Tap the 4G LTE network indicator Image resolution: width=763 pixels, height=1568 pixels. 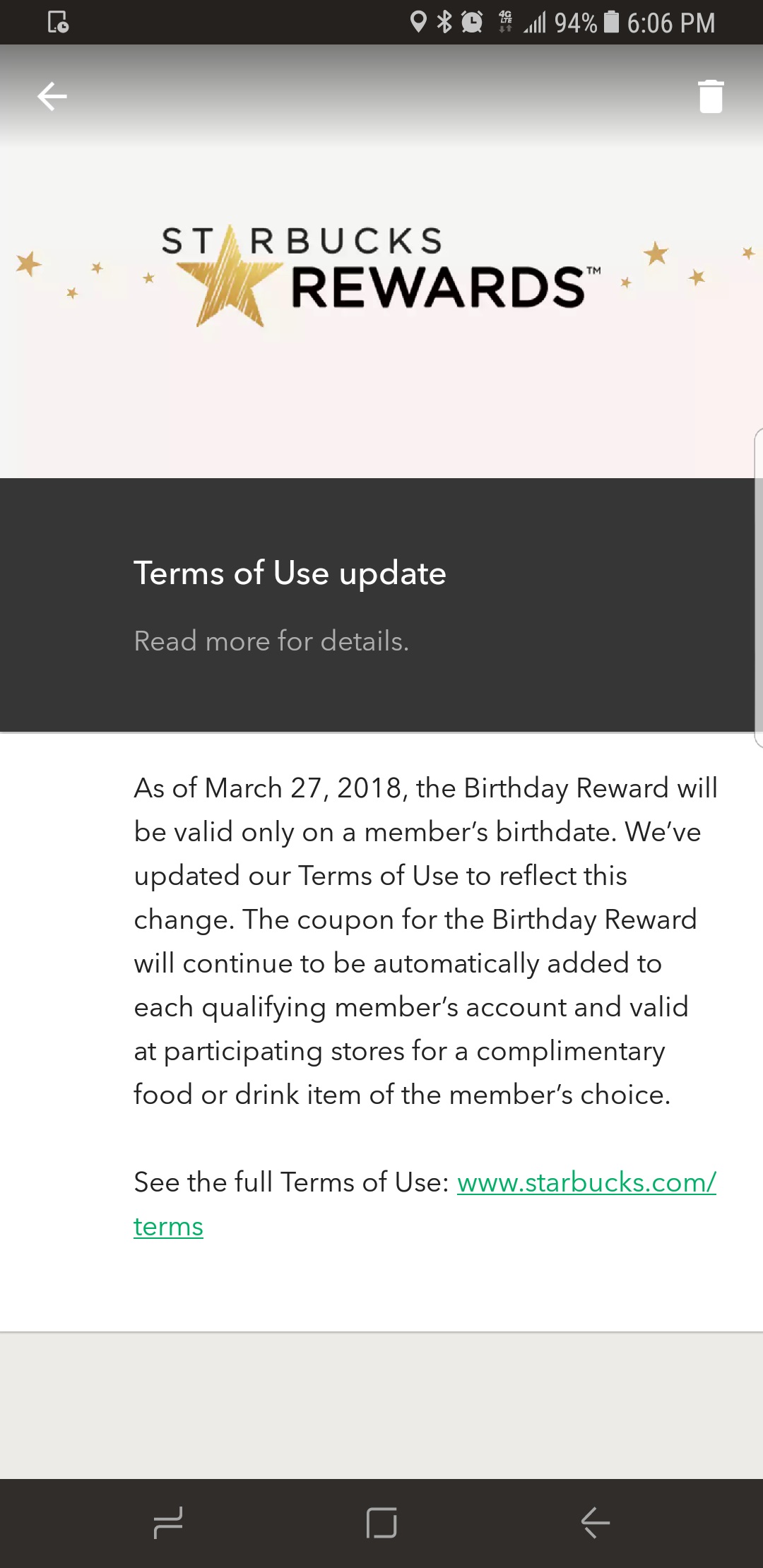[505, 21]
